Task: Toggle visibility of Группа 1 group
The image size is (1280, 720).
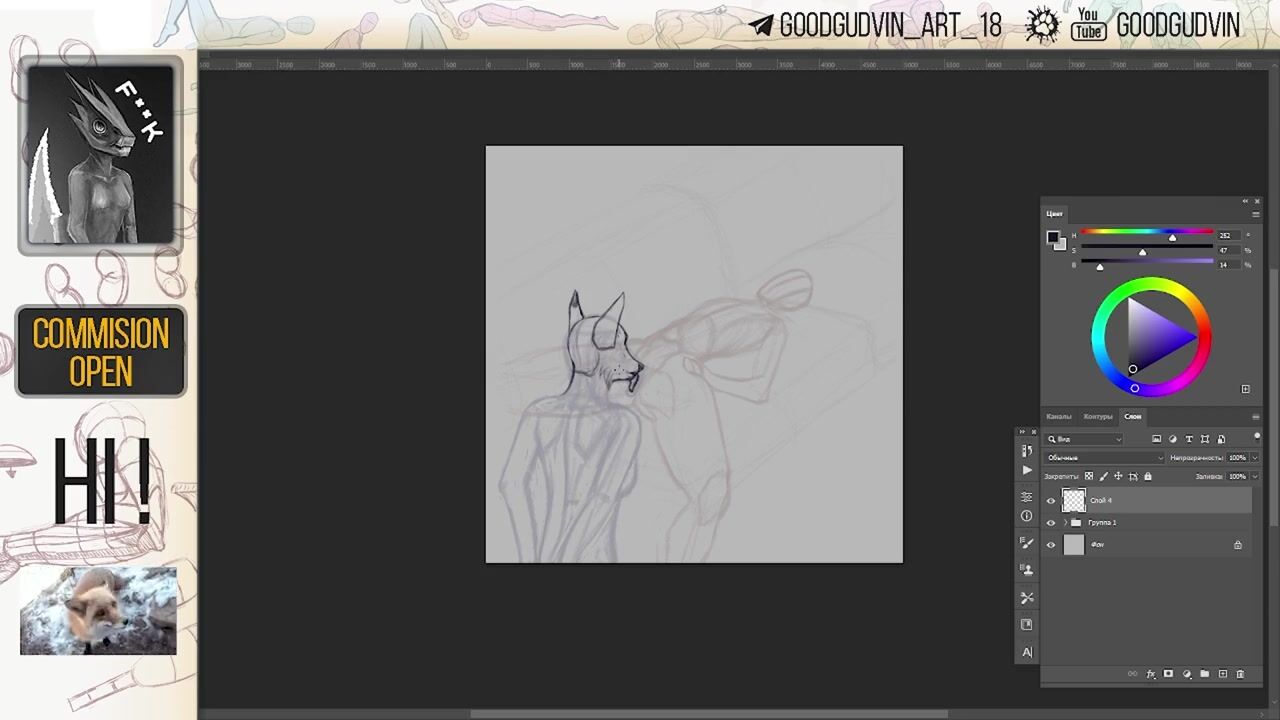Action: pos(1051,523)
